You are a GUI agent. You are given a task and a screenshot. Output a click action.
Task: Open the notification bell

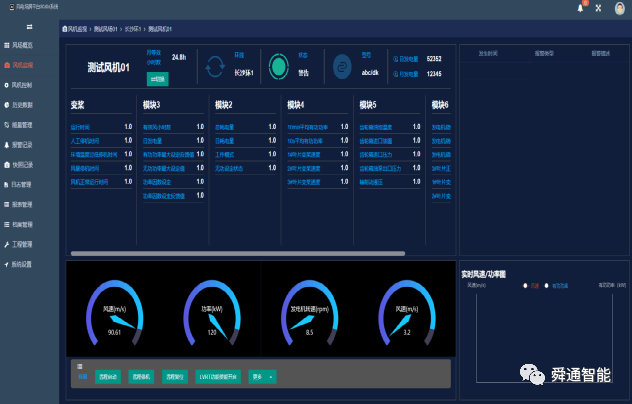tap(580, 8)
